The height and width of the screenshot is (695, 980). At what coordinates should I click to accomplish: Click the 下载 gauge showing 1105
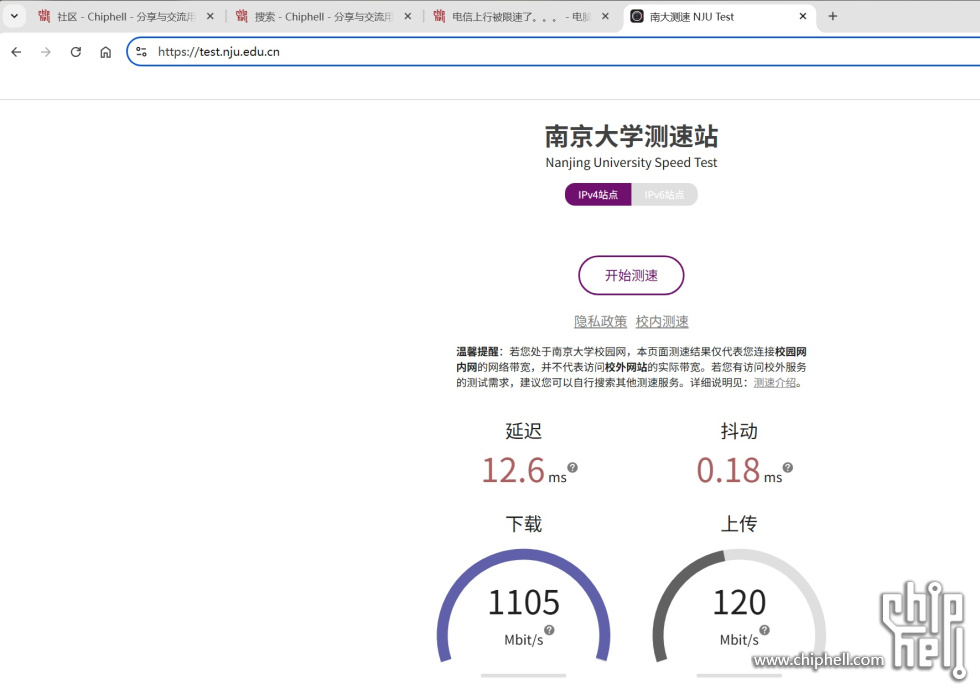coord(523,606)
